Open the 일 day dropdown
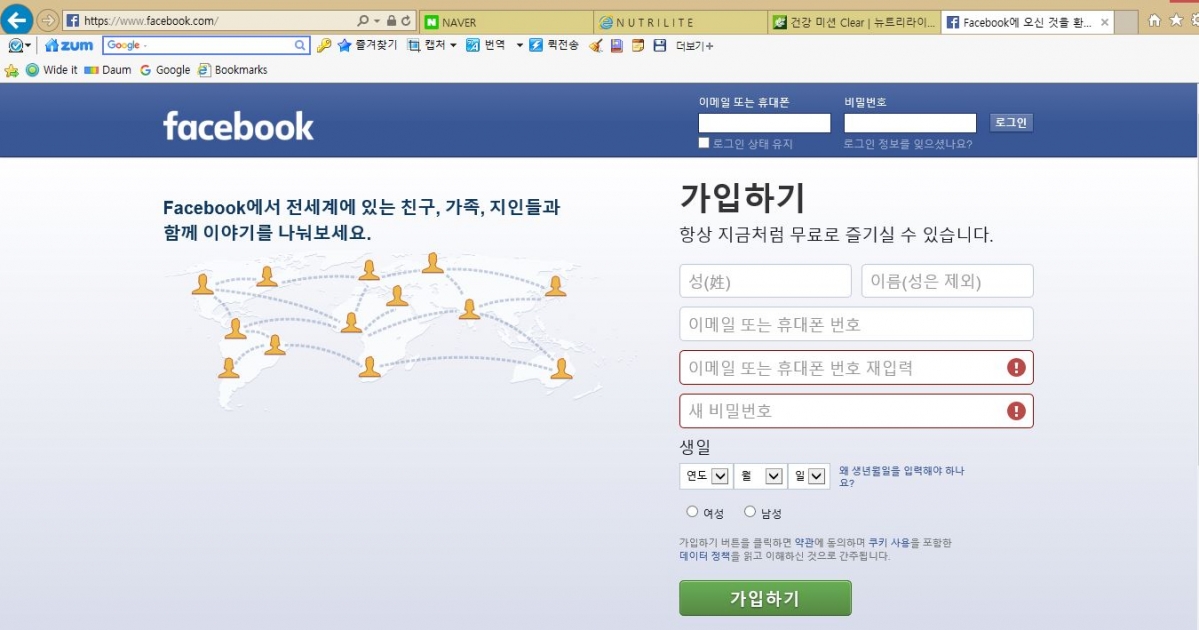Image resolution: width=1199 pixels, height=630 pixels. tap(809, 476)
